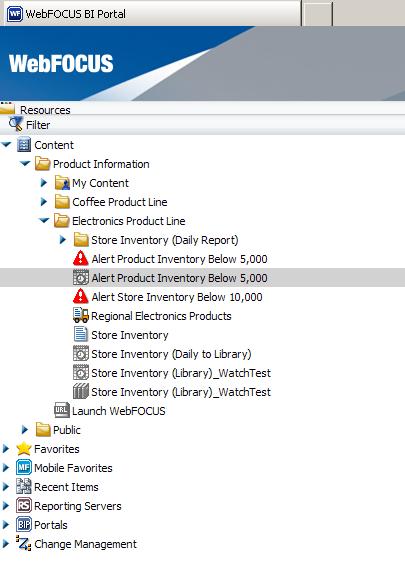Select Store Inventory (Daily Report) label
The width and height of the screenshot is (405, 563).
pos(165,240)
